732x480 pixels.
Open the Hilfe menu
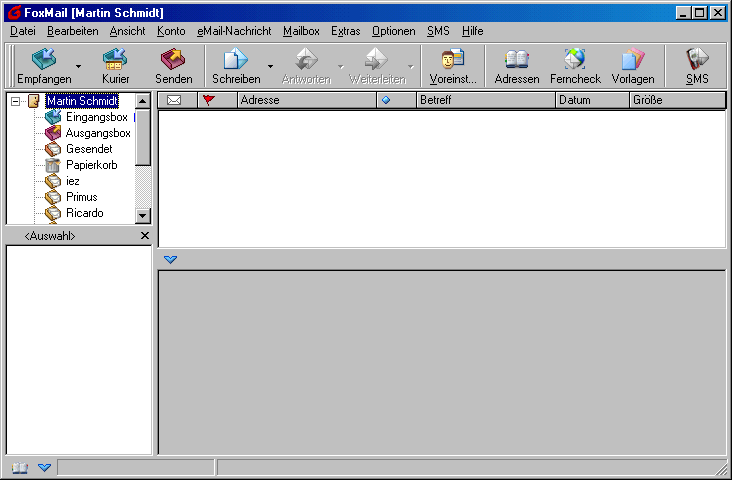pos(472,31)
